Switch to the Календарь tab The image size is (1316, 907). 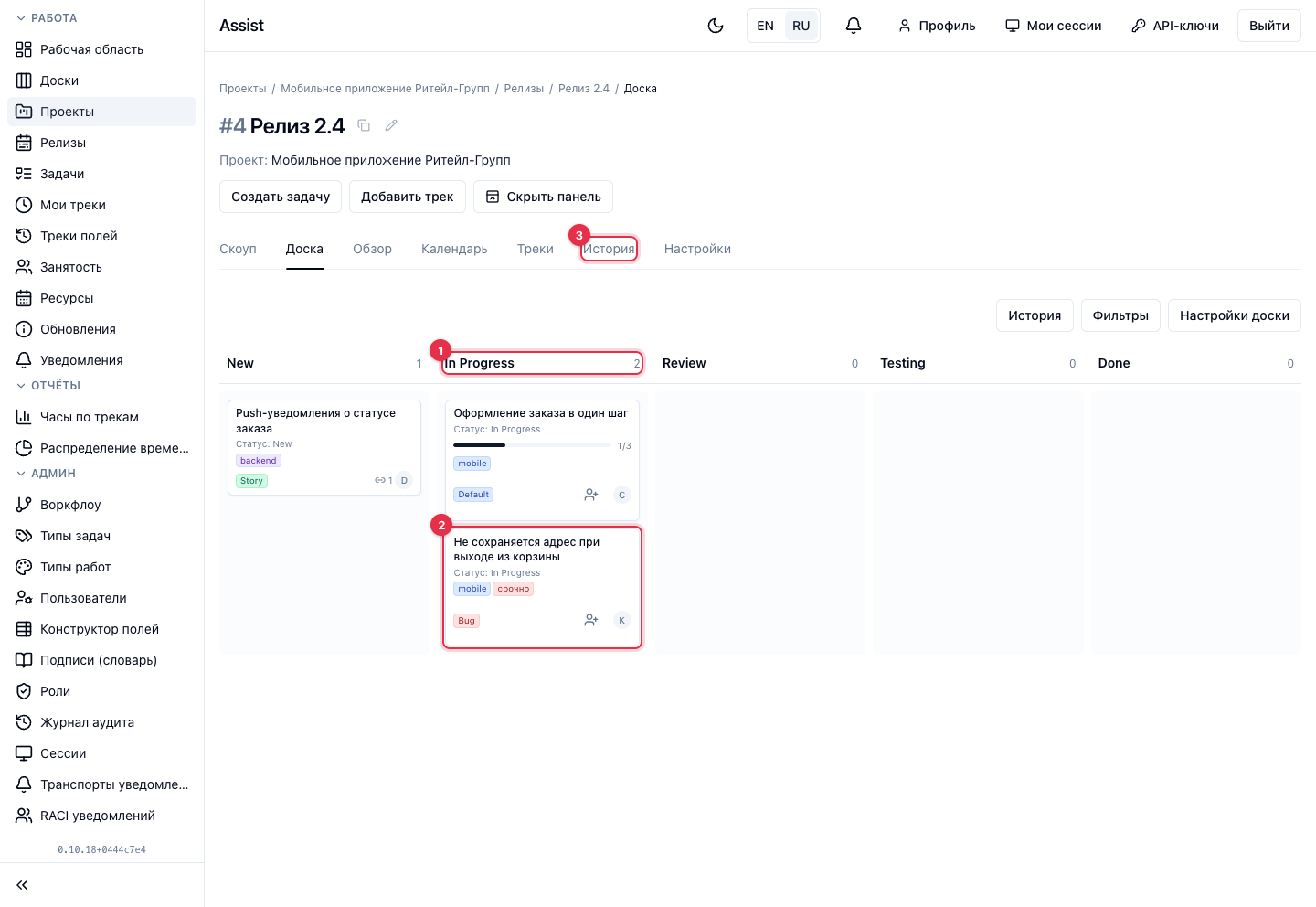454,249
